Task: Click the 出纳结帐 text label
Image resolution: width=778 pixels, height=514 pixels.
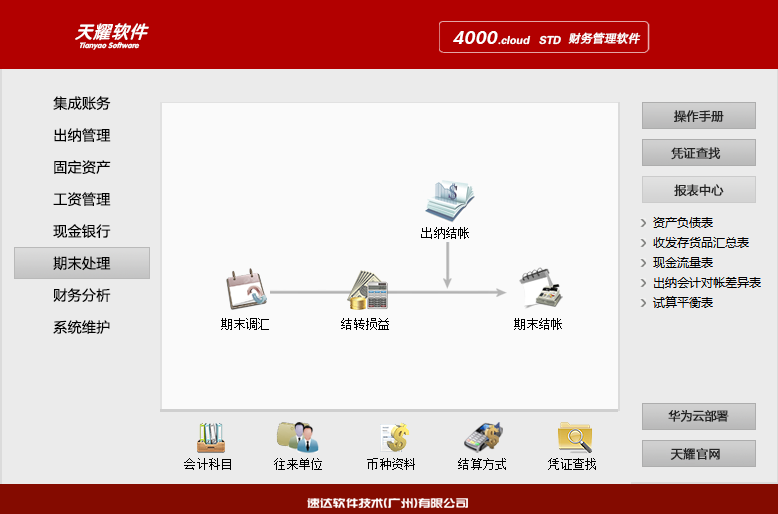Action: pos(445,233)
